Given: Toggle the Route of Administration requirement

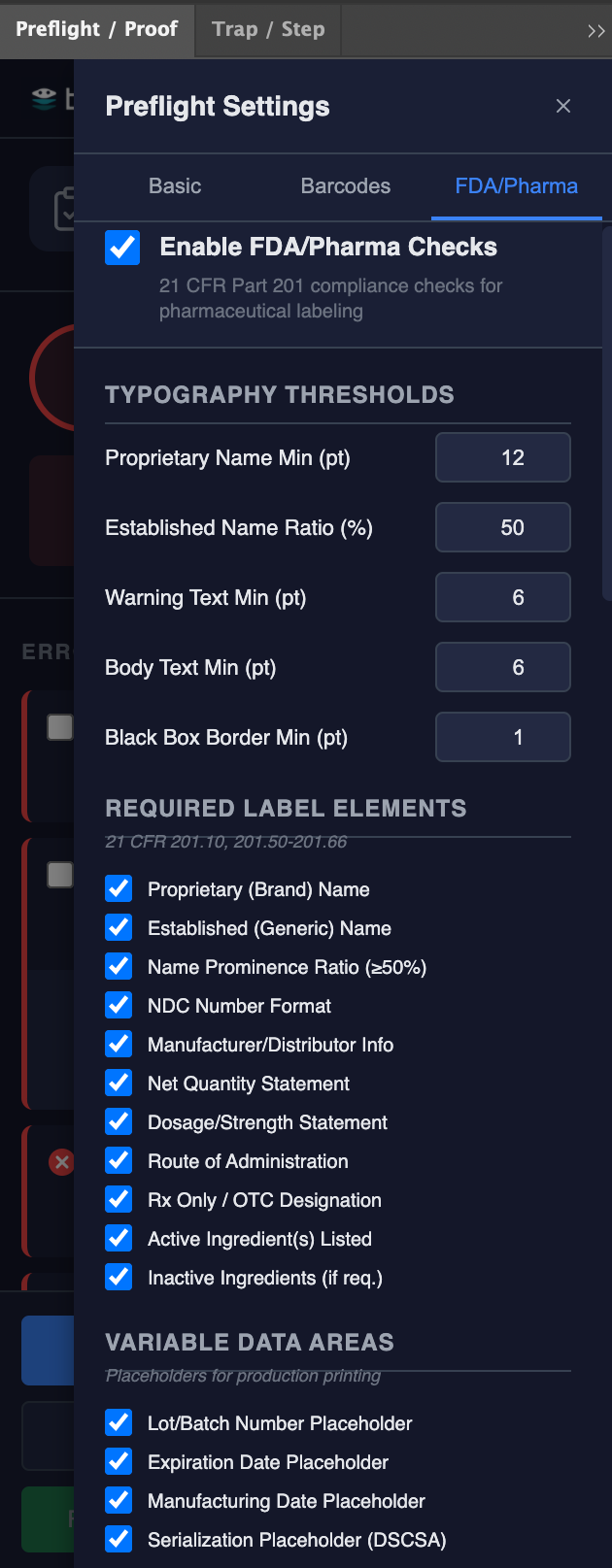Looking at the screenshot, I should coord(118,1160).
